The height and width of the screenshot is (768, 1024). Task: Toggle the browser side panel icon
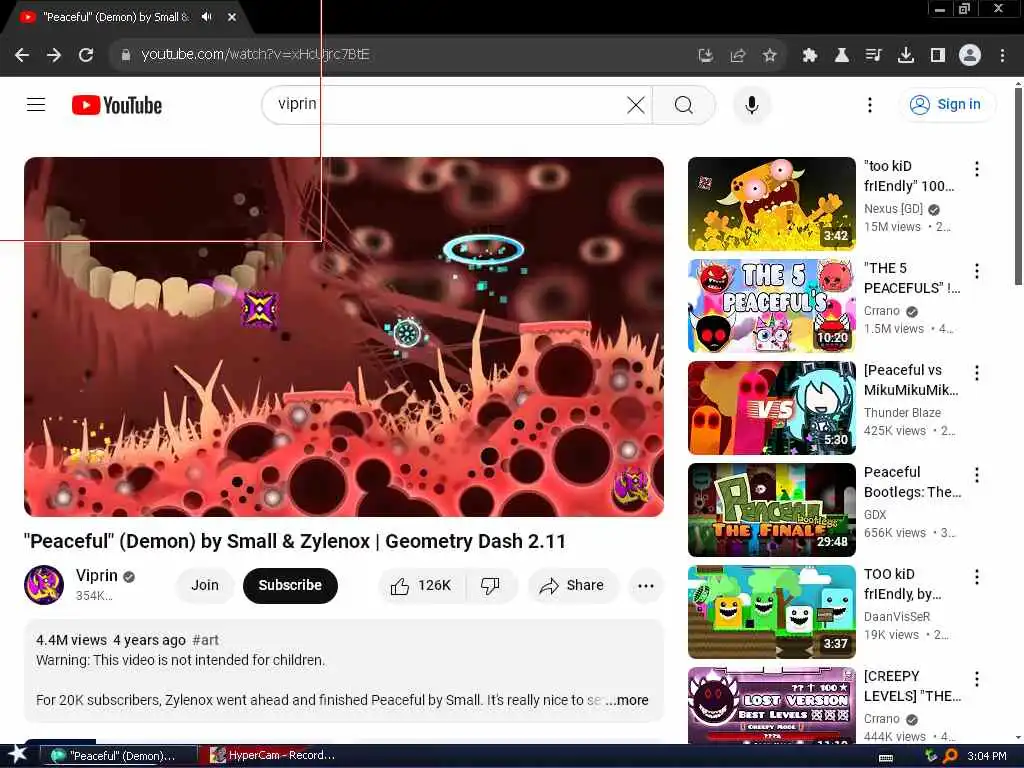click(938, 56)
